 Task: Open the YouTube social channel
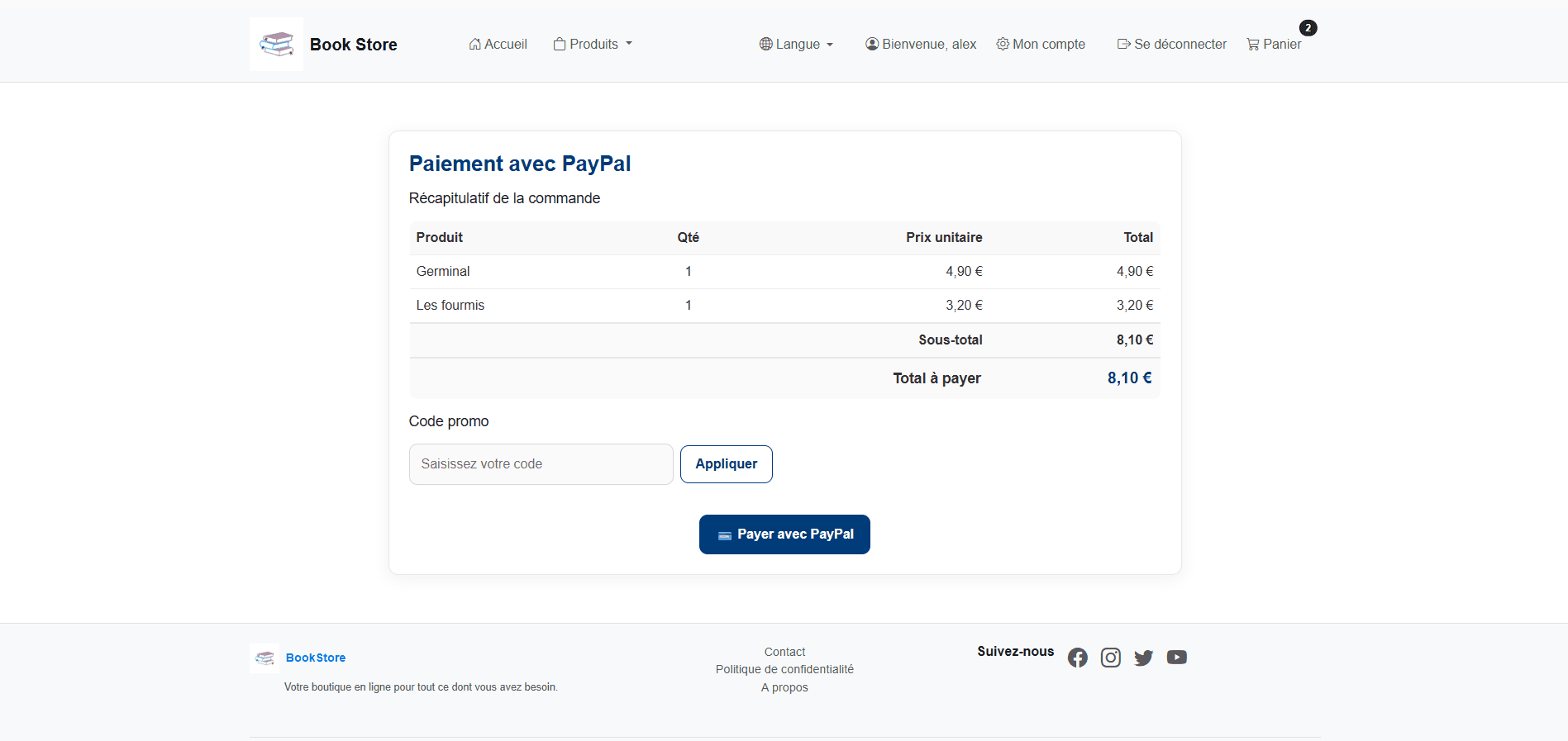pyautogui.click(x=1177, y=658)
